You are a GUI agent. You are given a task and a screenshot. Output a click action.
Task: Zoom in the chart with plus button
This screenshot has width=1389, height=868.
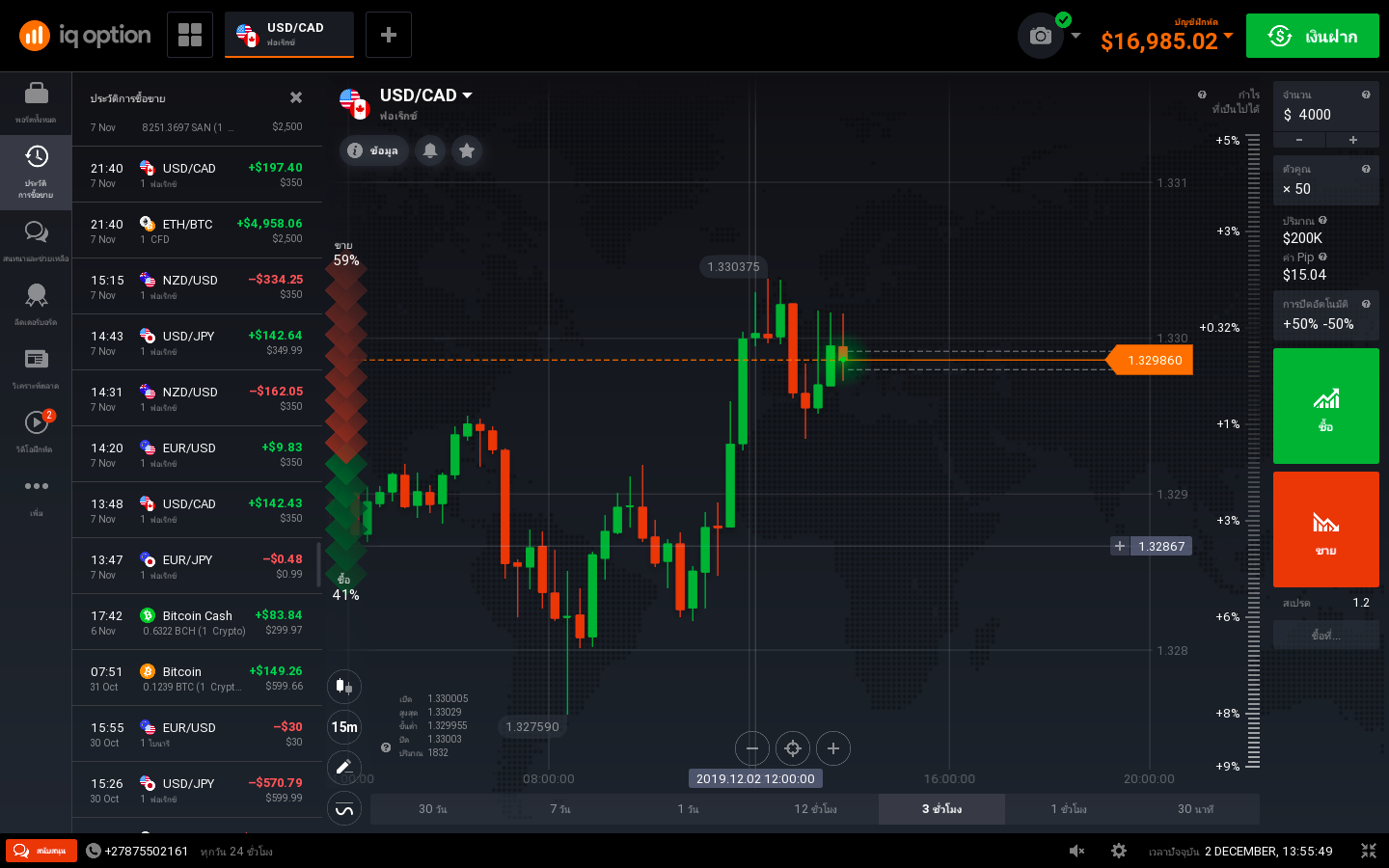(833, 748)
